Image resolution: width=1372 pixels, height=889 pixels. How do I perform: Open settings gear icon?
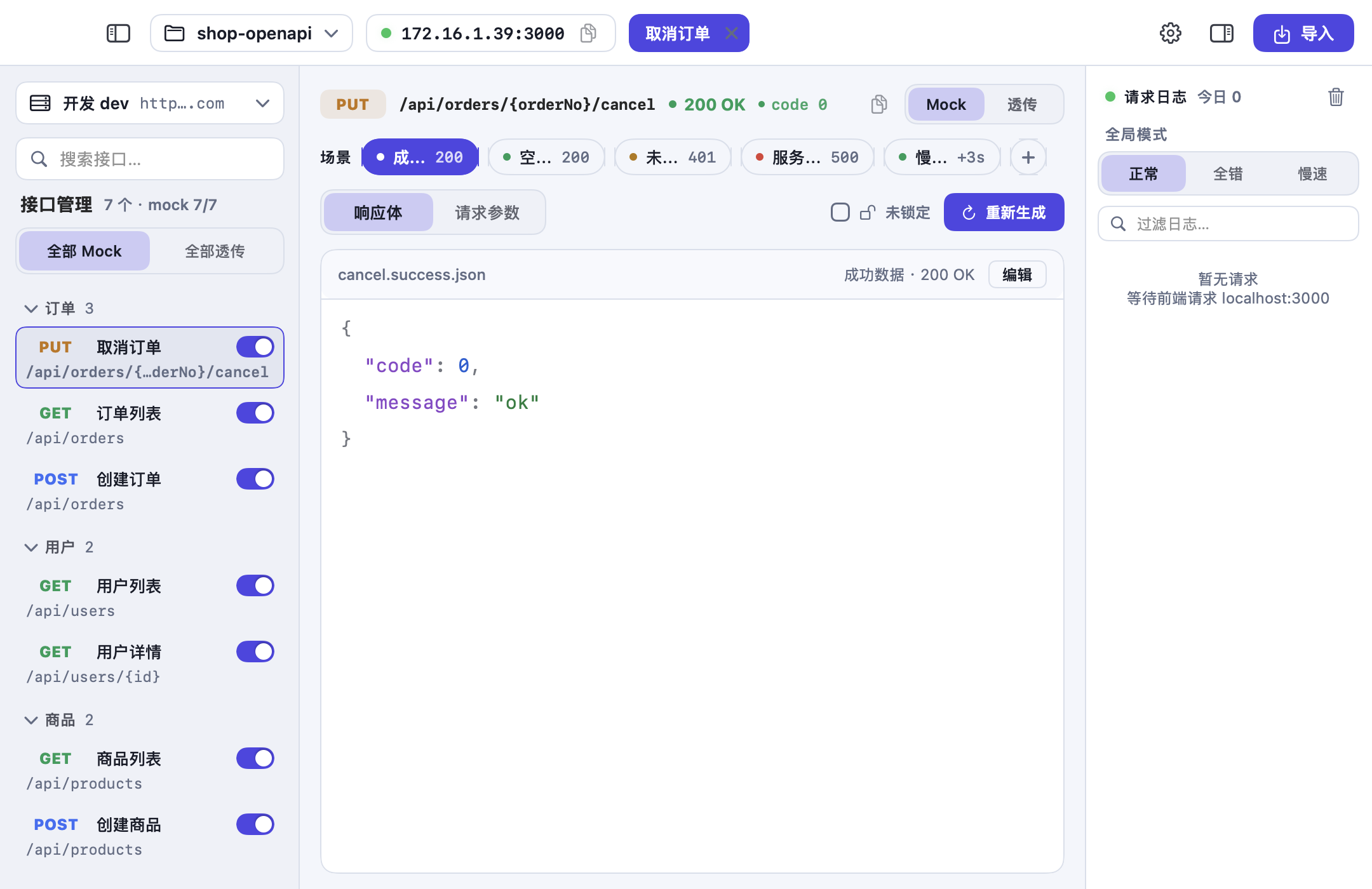click(1170, 33)
